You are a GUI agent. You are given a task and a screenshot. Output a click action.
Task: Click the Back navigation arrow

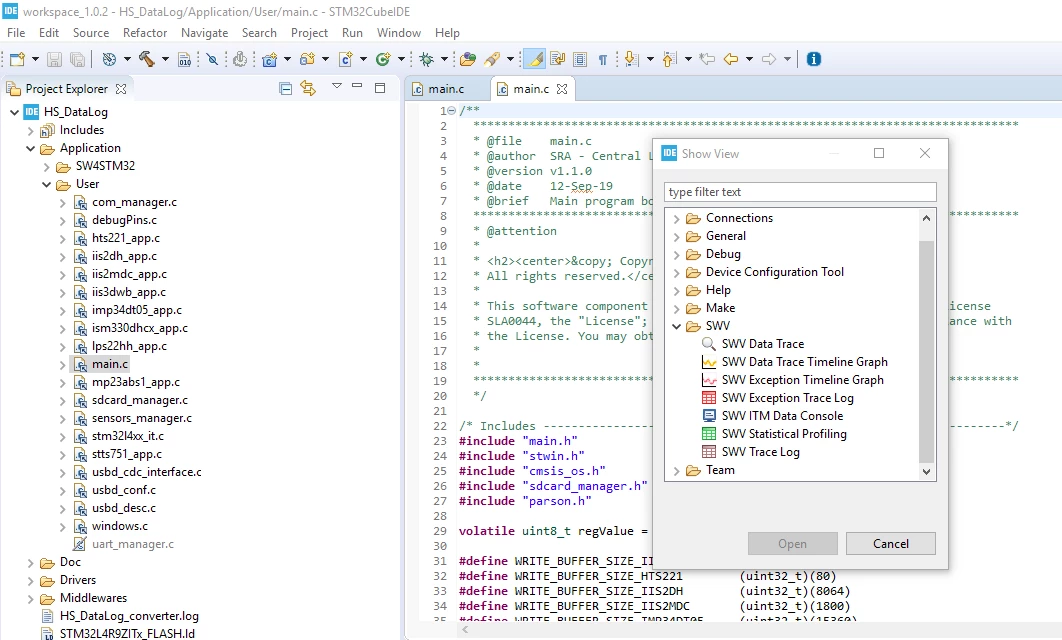click(731, 60)
